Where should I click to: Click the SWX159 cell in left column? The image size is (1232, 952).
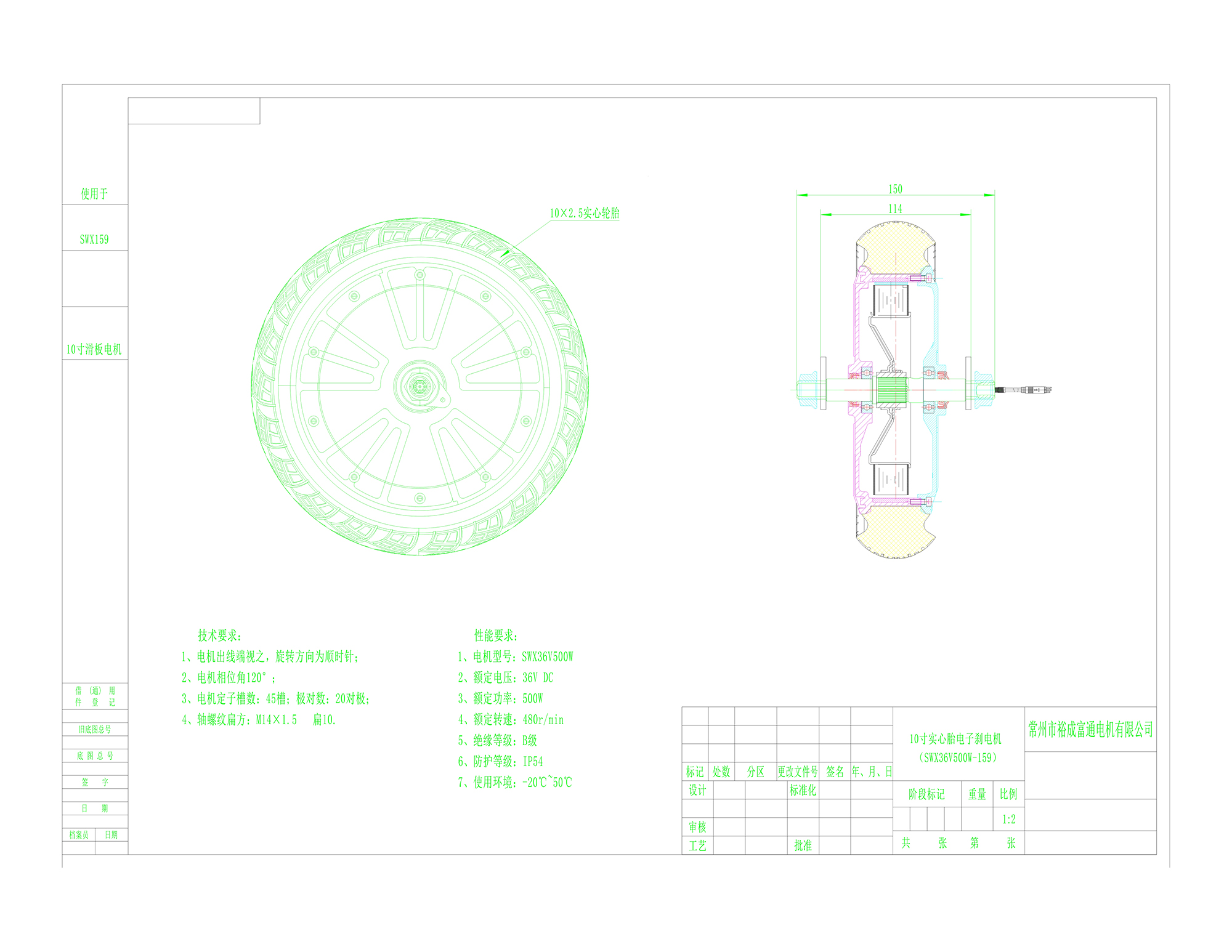(x=94, y=240)
